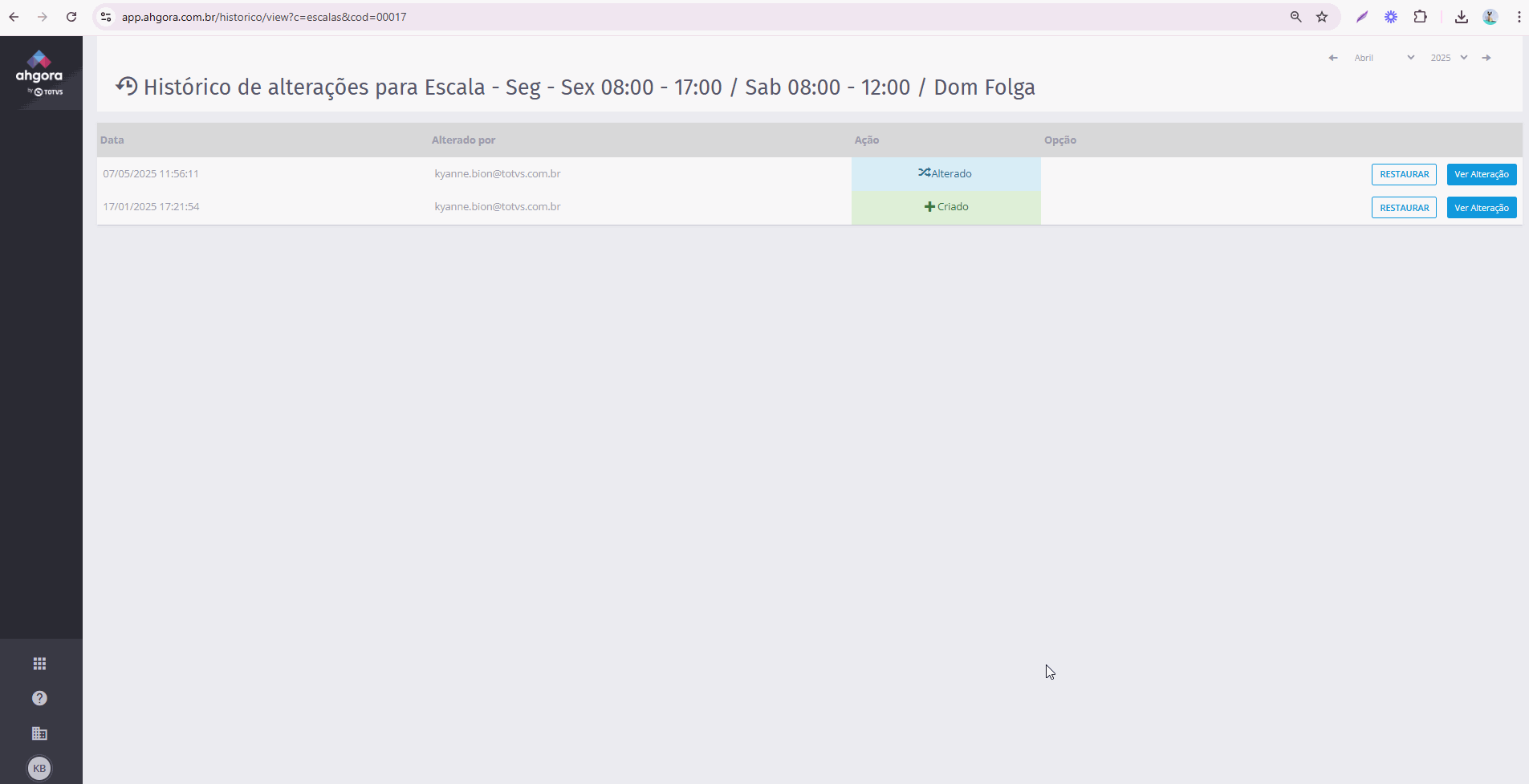Click the address bar URL
The image size is (1529, 784).
264,17
